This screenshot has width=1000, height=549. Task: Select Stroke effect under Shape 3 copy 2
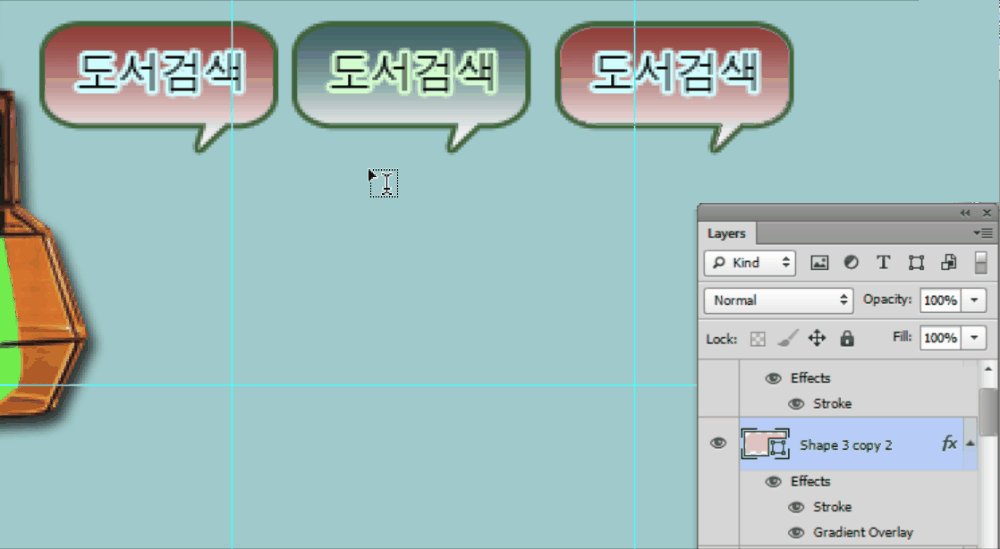point(832,507)
